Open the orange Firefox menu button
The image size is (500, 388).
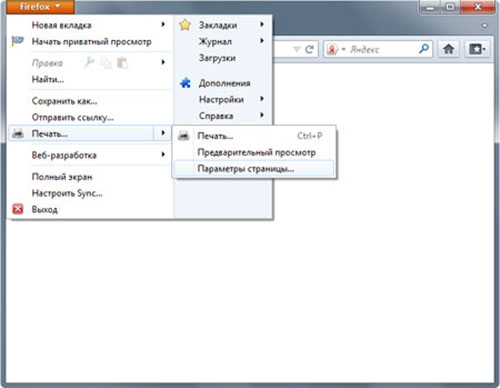pos(40,7)
